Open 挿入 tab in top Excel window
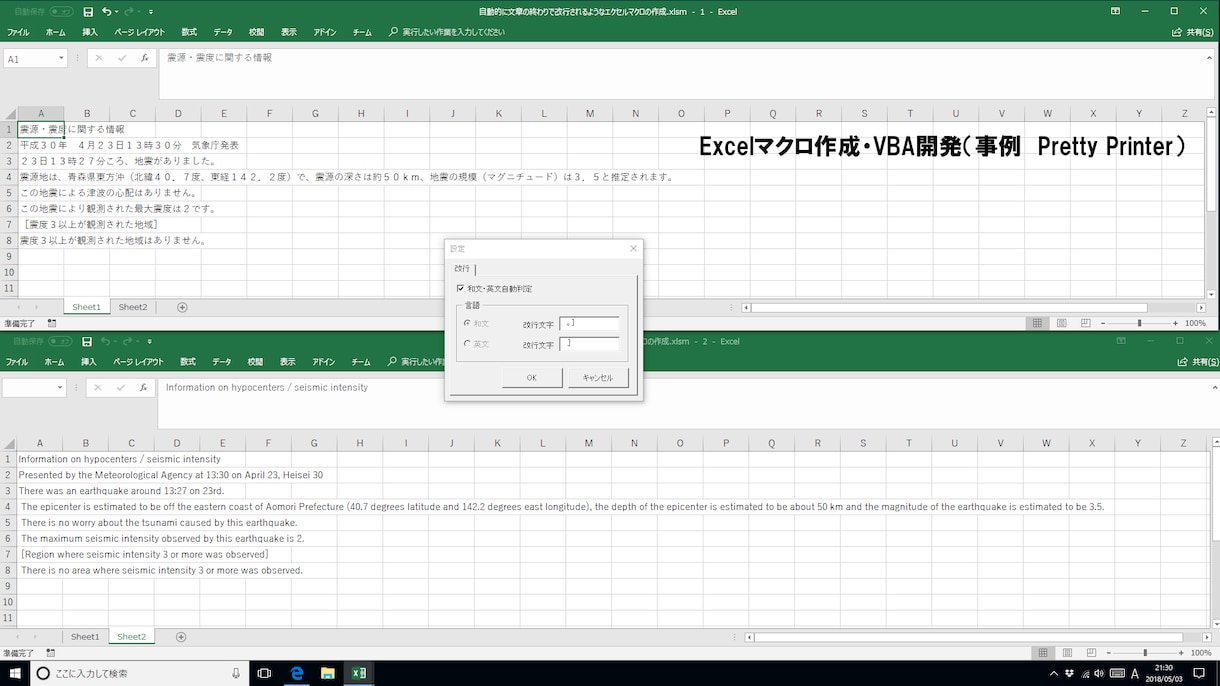Image resolution: width=1220 pixels, height=686 pixels. coord(90,32)
